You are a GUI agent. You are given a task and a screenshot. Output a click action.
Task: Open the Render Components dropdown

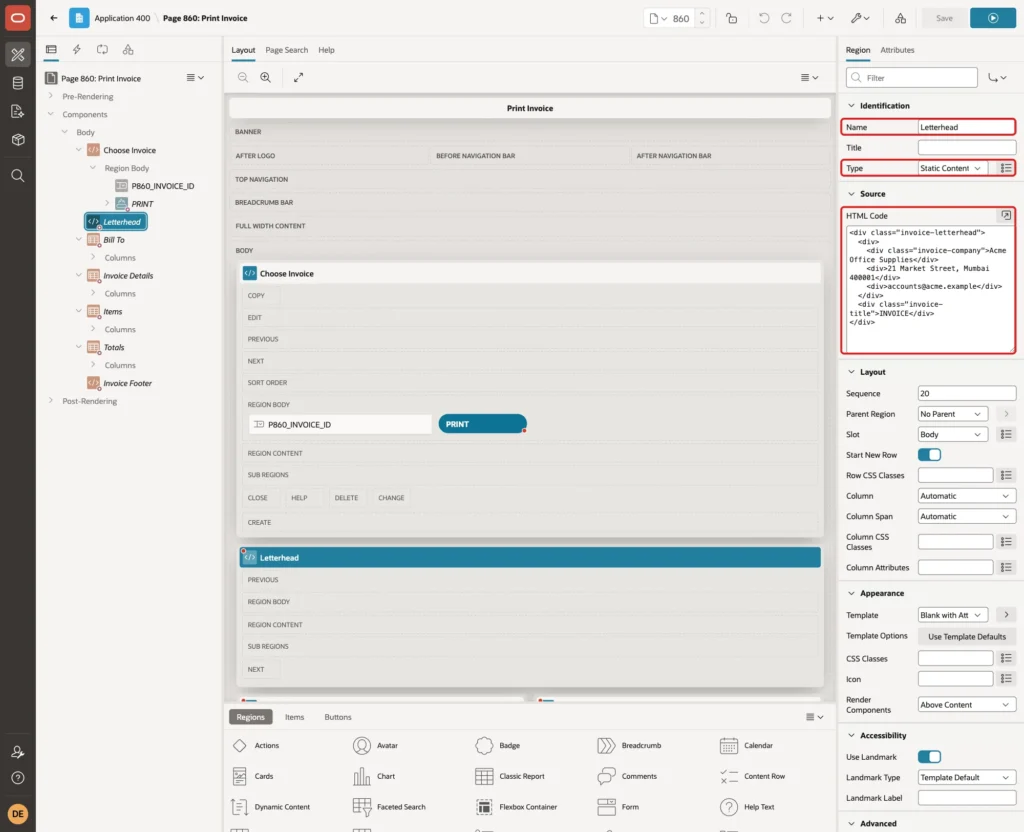coord(967,705)
